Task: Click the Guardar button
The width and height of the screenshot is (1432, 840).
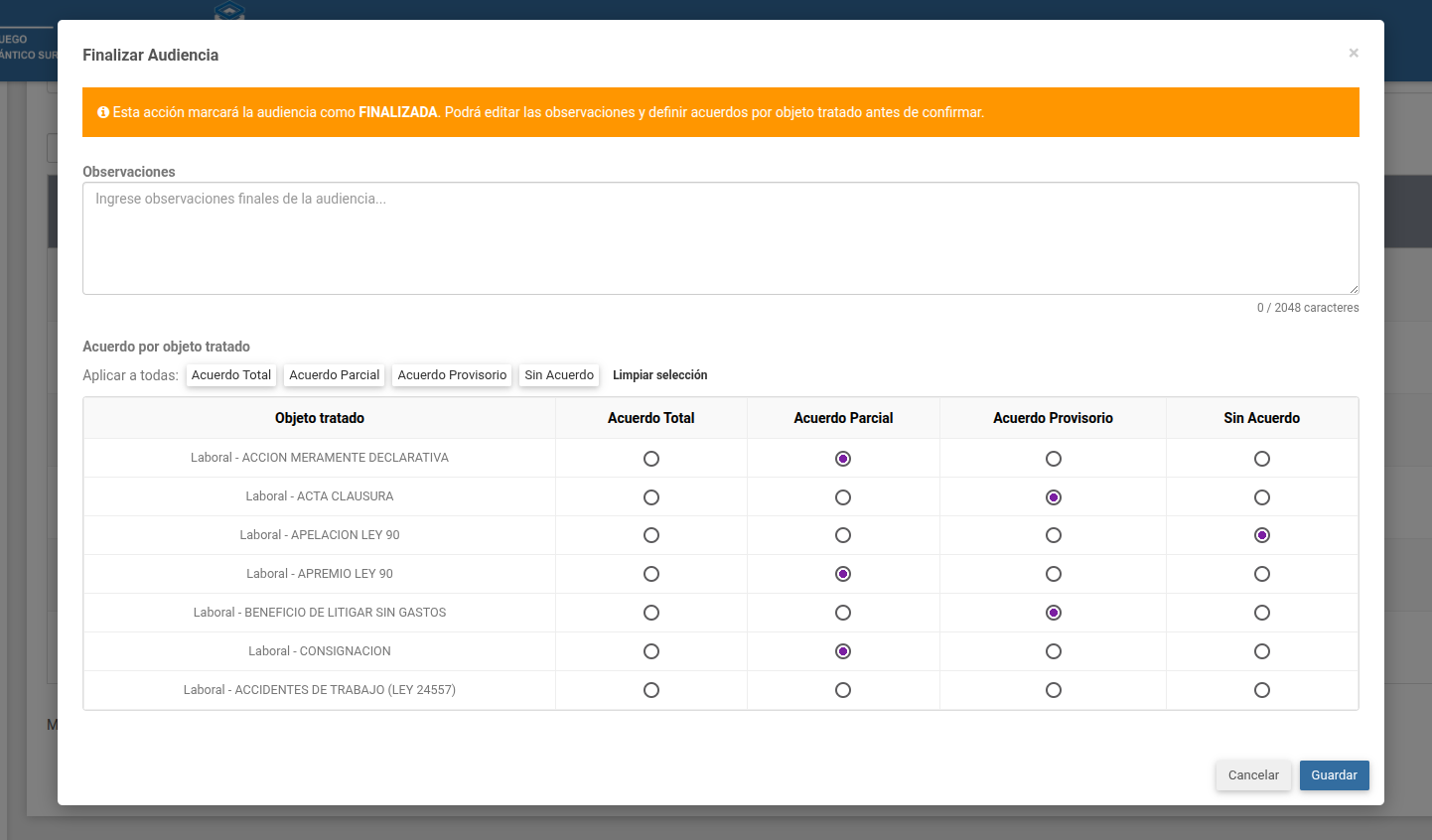Action: [x=1334, y=775]
